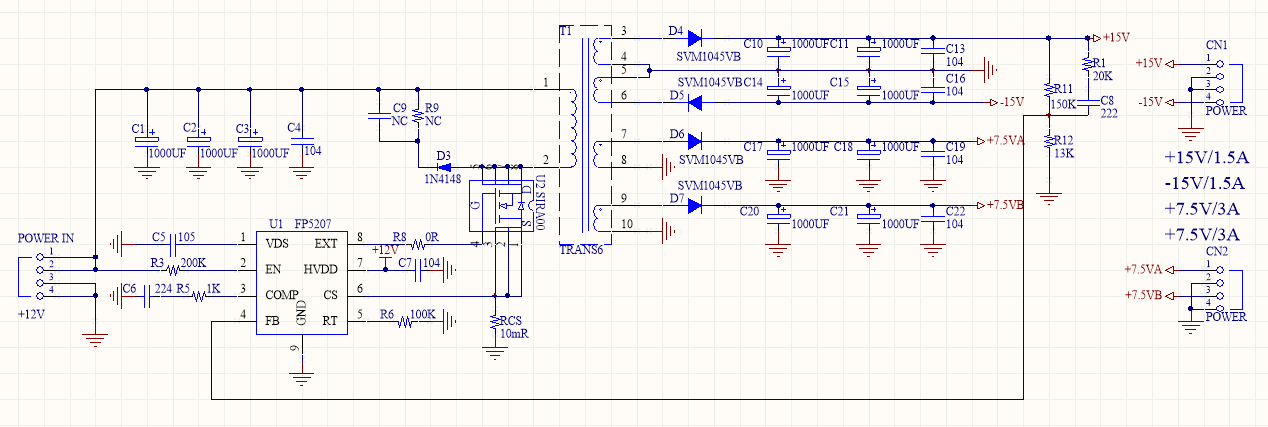Select the C20 capacitor symbol
1268x427 pixels.
780,217
